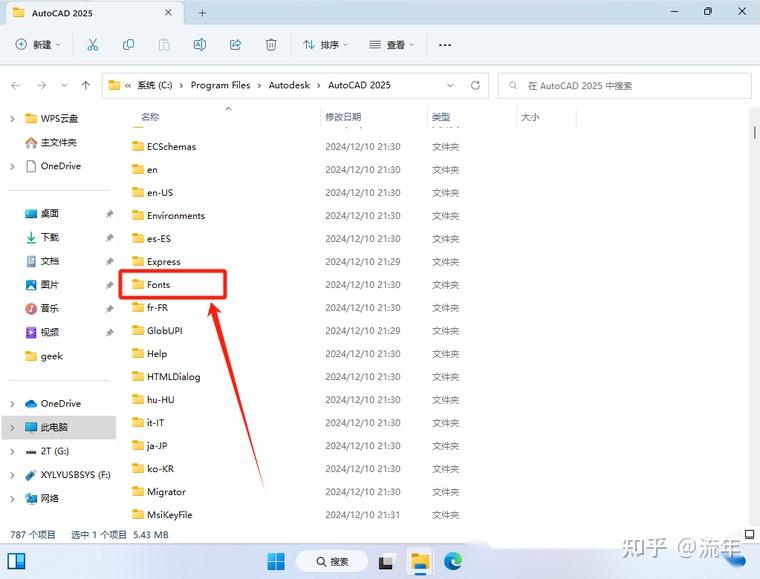Screen dimensions: 760x579
Task: Open Task View on the taskbar
Action: point(386,562)
